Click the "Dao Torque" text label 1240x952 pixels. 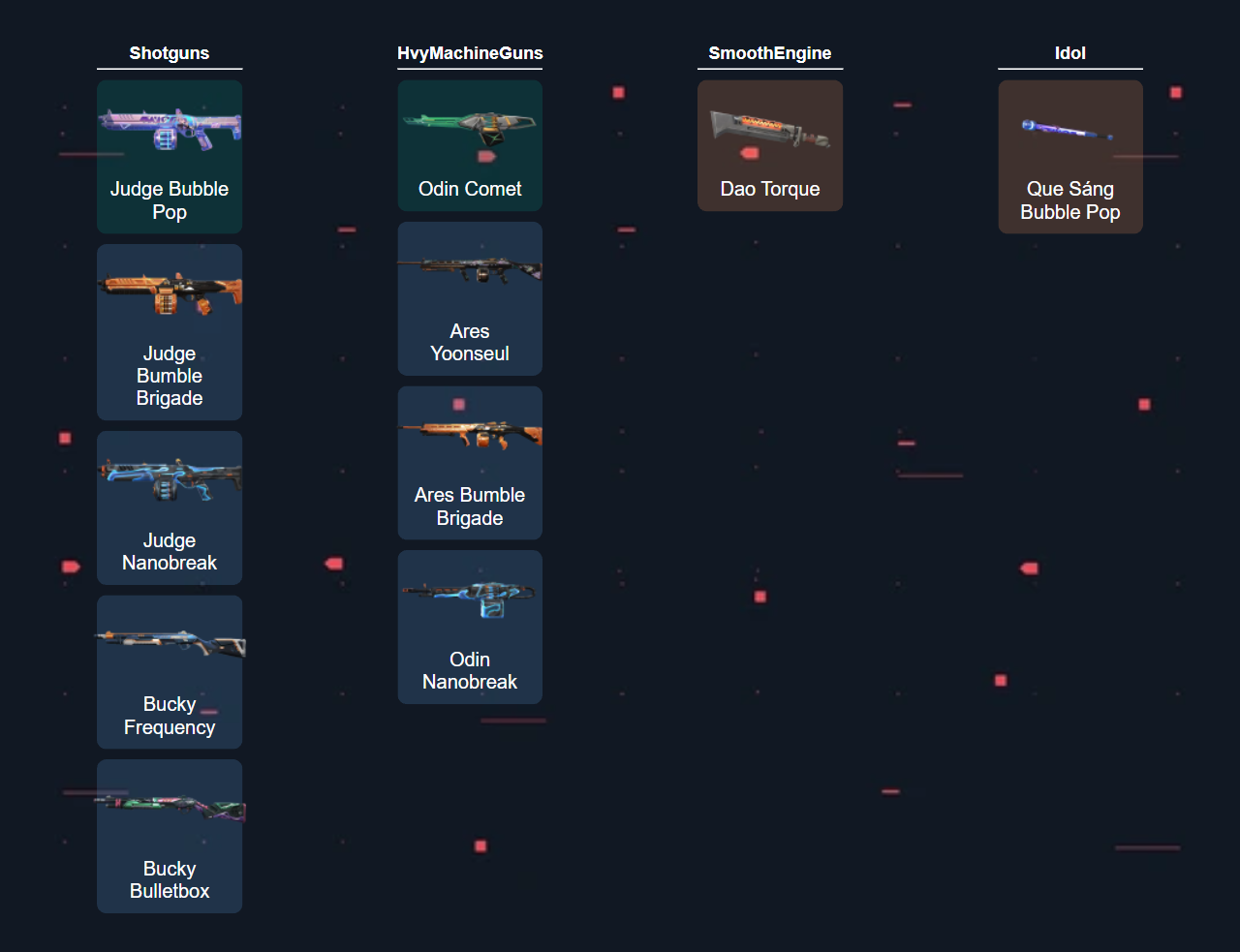coord(770,189)
